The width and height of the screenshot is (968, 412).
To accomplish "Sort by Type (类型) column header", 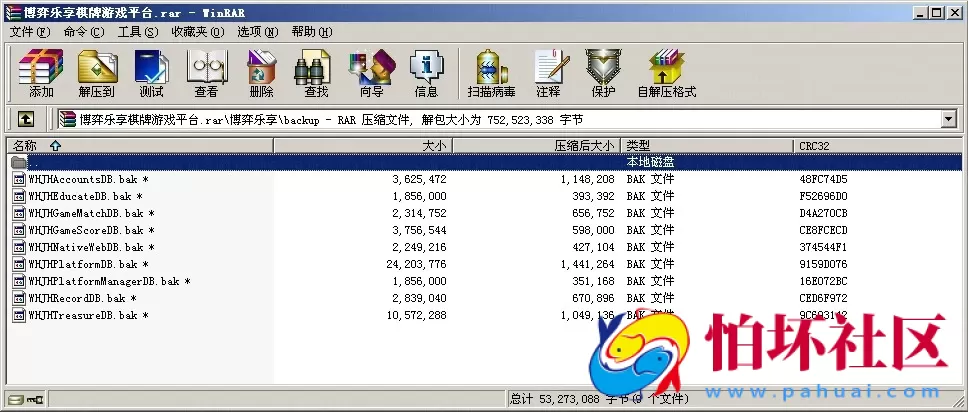I will tap(707, 146).
